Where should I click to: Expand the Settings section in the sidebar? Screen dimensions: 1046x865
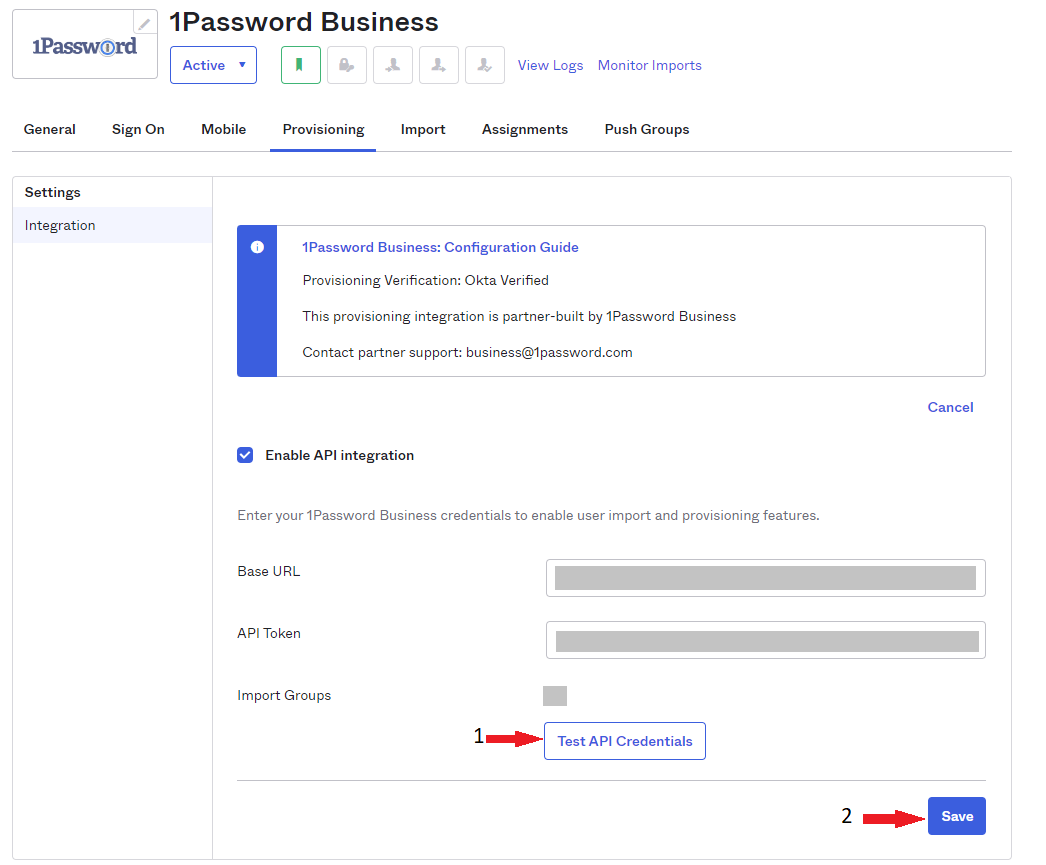pos(52,192)
